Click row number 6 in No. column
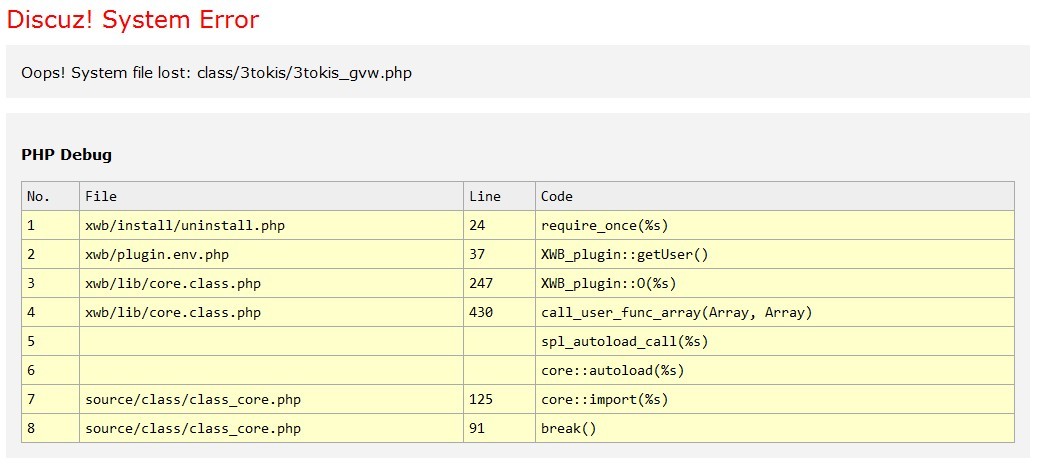 [x=50, y=370]
